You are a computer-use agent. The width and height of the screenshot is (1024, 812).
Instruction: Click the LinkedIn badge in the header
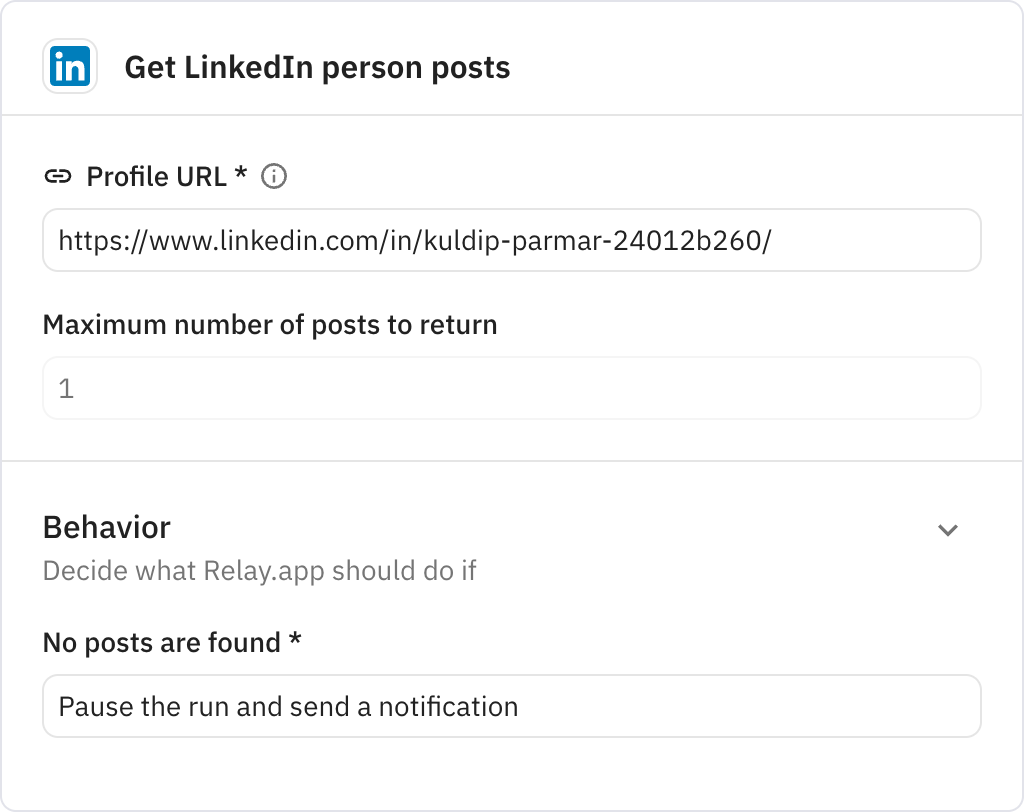(x=67, y=66)
